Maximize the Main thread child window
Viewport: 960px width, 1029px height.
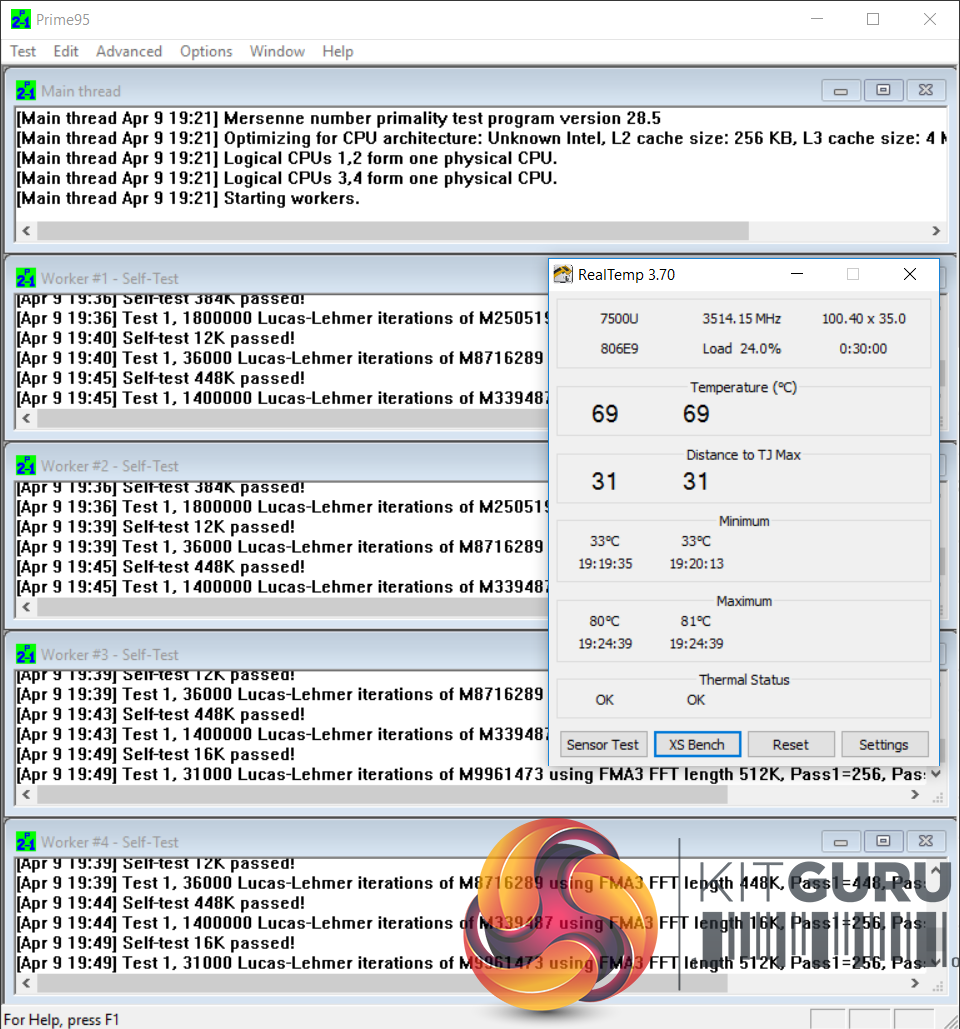coord(883,91)
